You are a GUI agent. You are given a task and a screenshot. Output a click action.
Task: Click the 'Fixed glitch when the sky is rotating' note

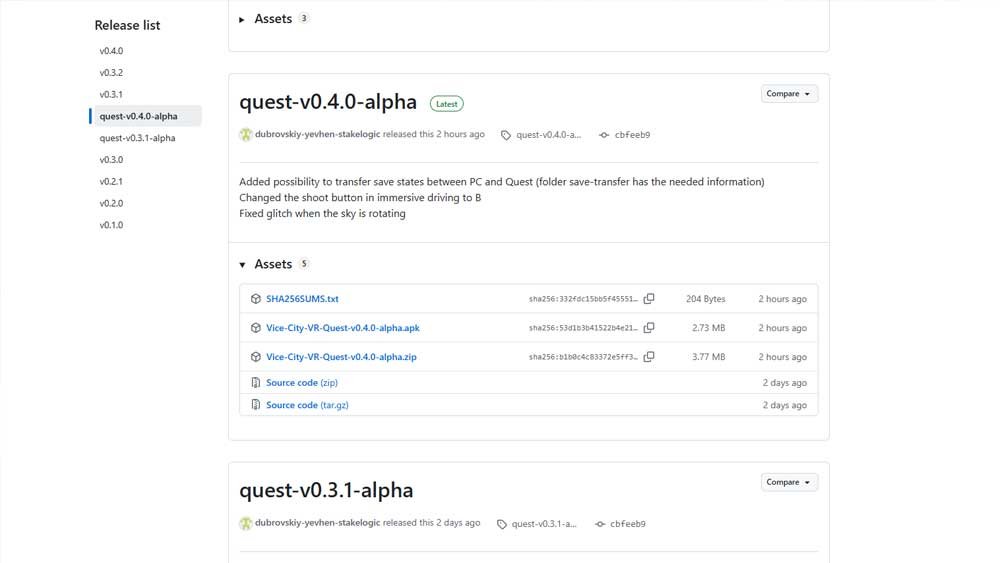click(322, 214)
